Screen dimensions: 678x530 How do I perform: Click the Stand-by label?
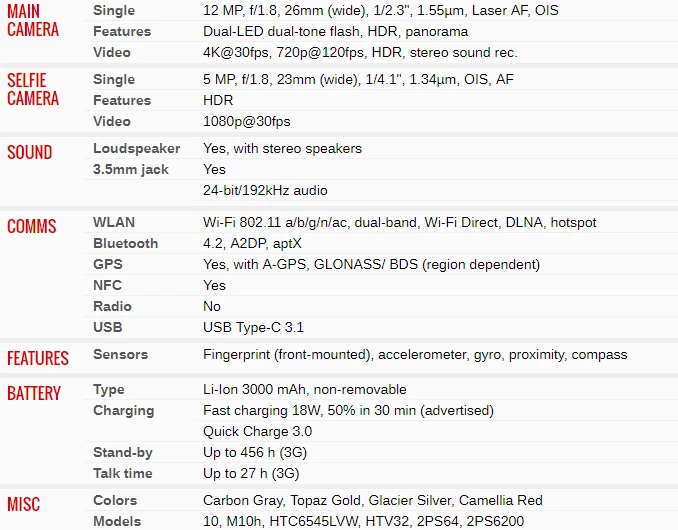123,452
